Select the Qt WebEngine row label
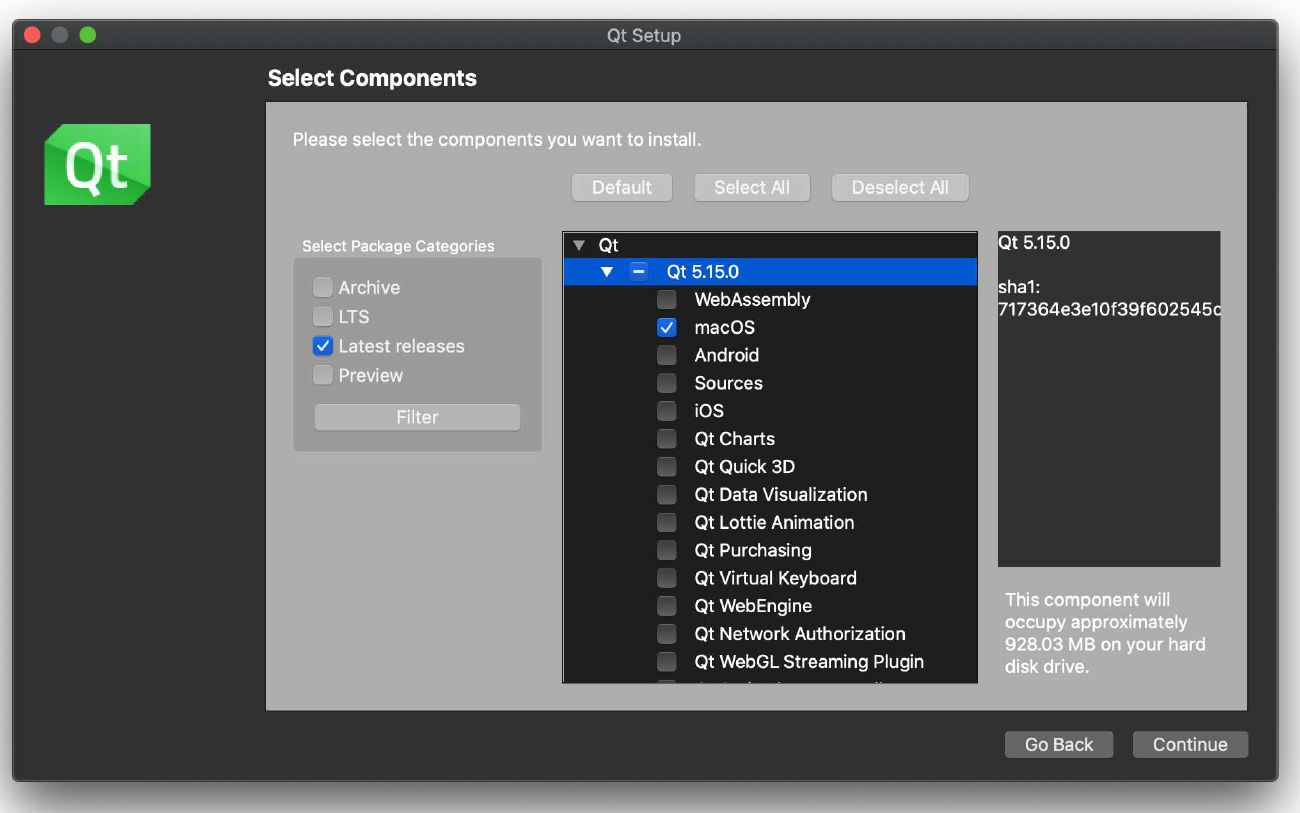This screenshot has width=1300, height=813. [x=753, y=606]
